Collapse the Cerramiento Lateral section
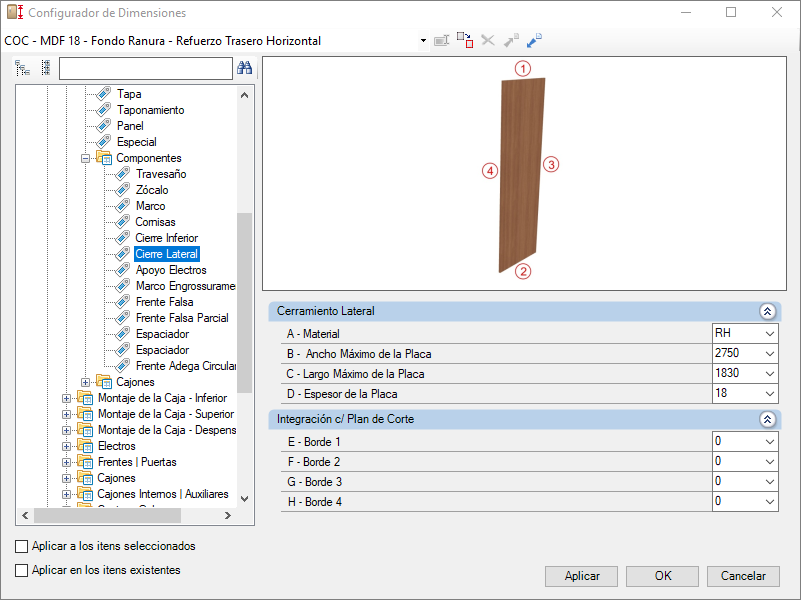The width and height of the screenshot is (801, 600). click(767, 311)
